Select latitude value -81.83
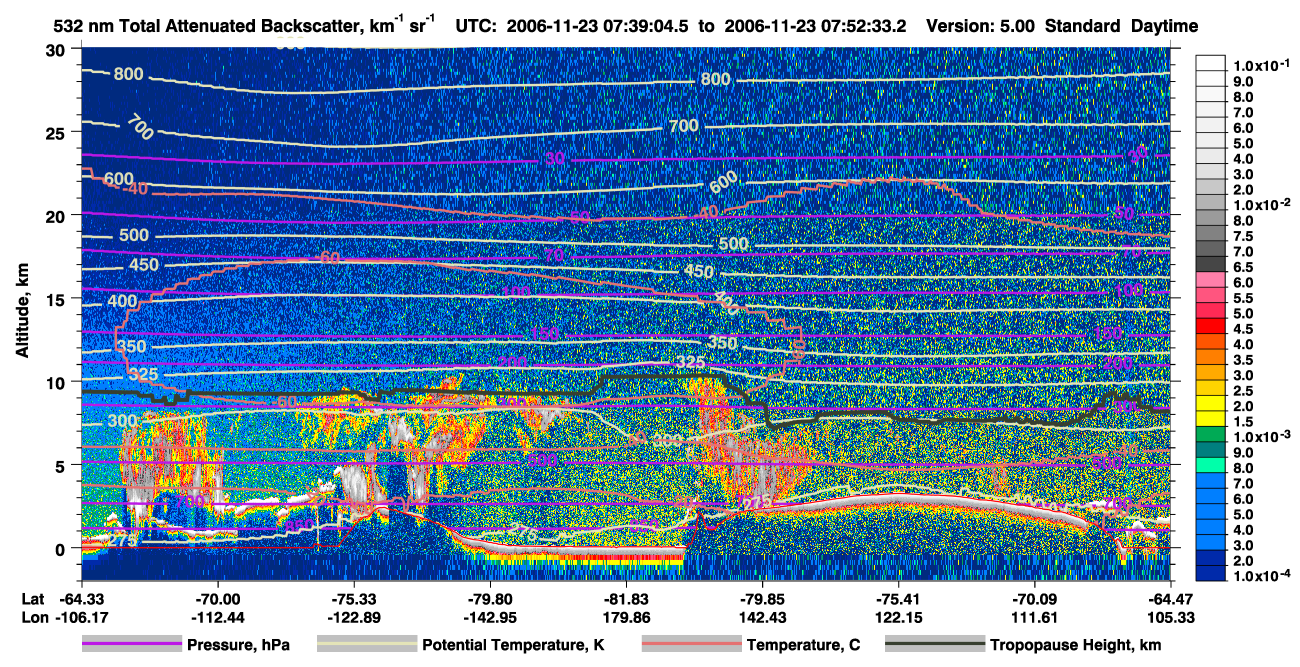 pos(626,599)
